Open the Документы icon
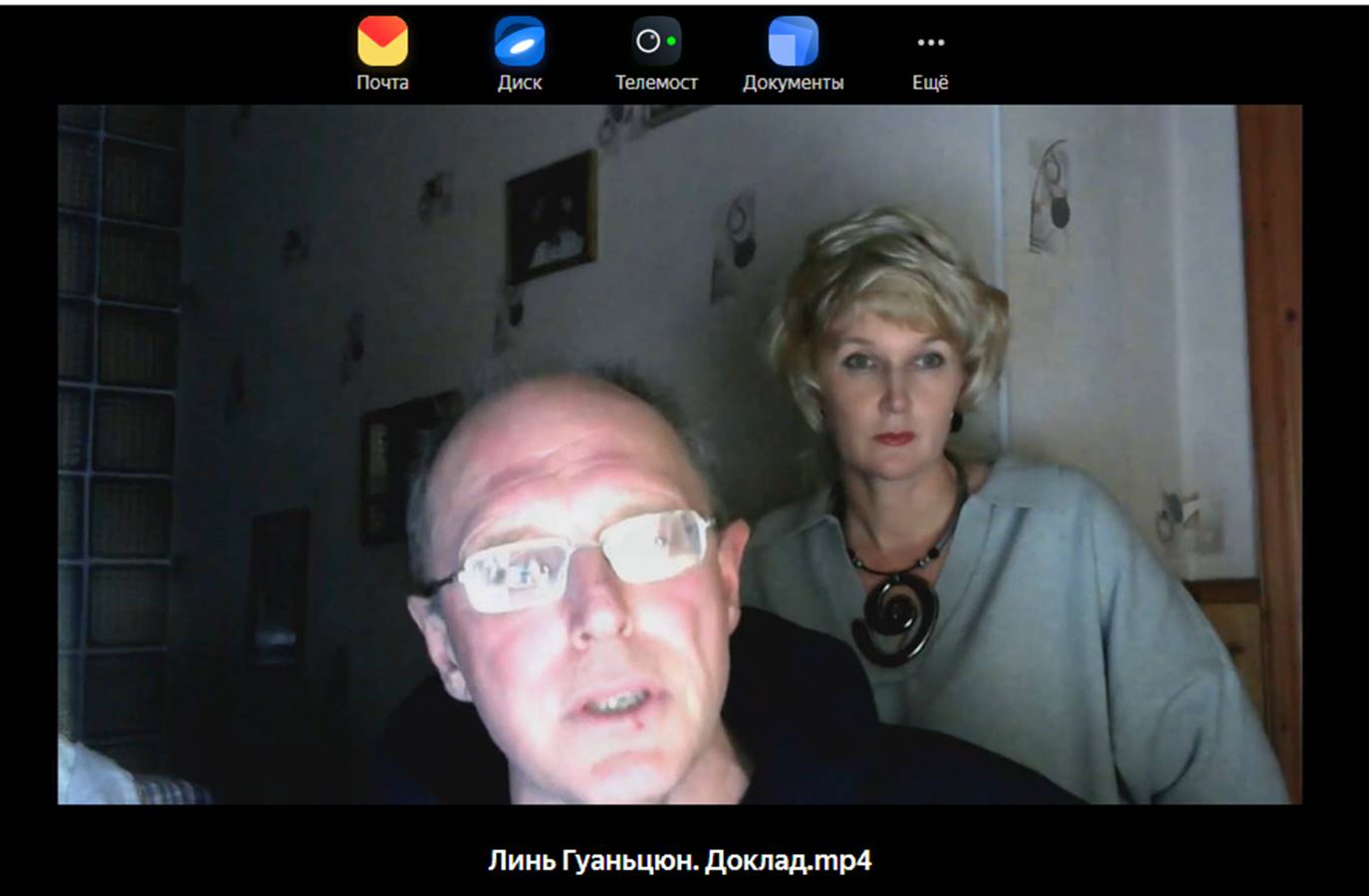The width and height of the screenshot is (1369, 896). pyautogui.click(x=793, y=42)
